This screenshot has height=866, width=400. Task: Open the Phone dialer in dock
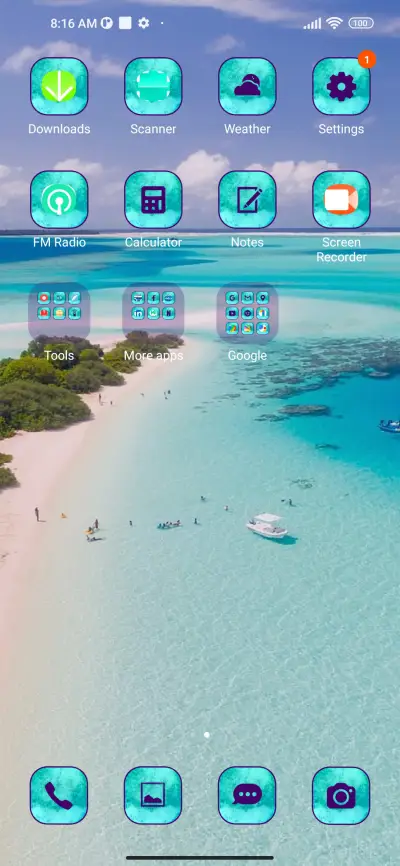59,795
